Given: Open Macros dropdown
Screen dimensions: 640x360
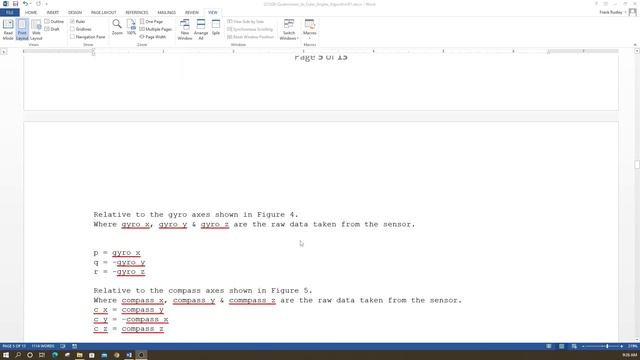Looking at the screenshot, I should (x=310, y=29).
